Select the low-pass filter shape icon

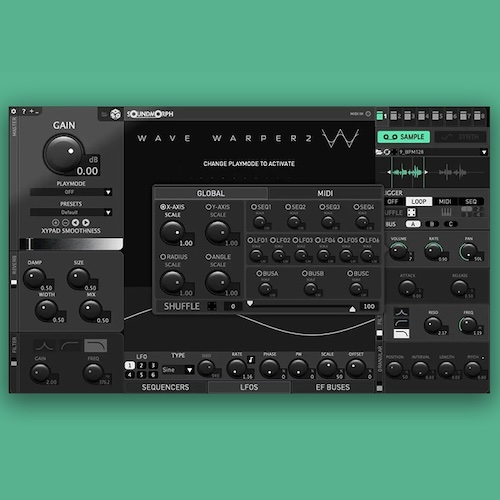tap(96, 346)
